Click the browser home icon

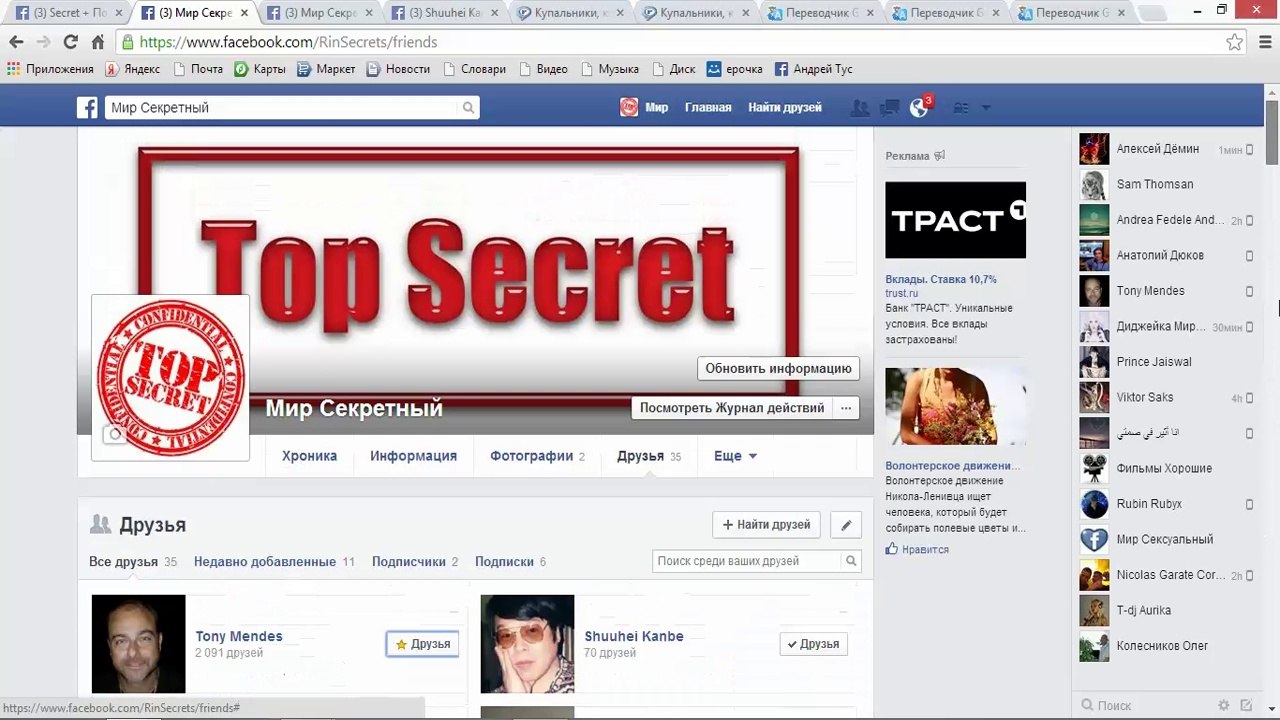[x=97, y=42]
